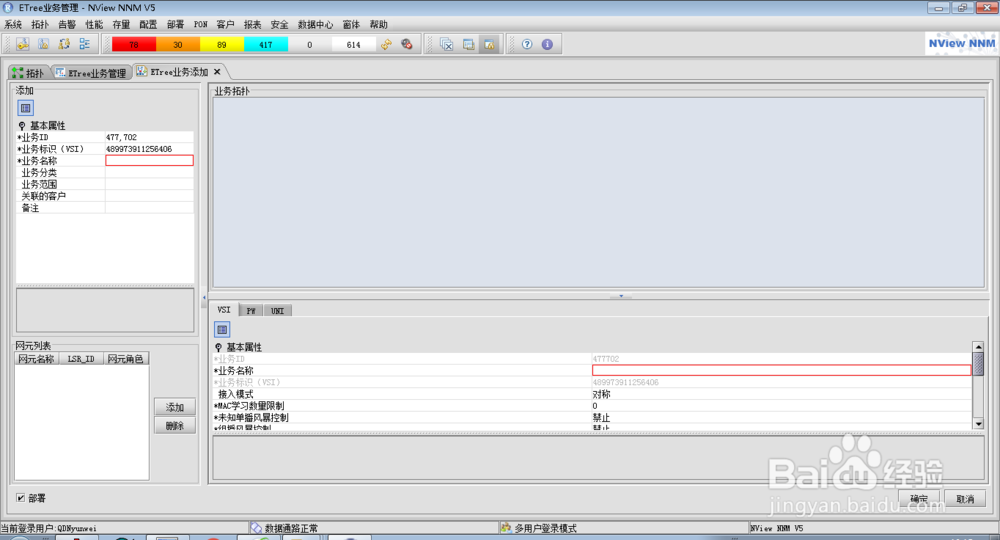Open the 报表 menu

pyautogui.click(x=253, y=24)
